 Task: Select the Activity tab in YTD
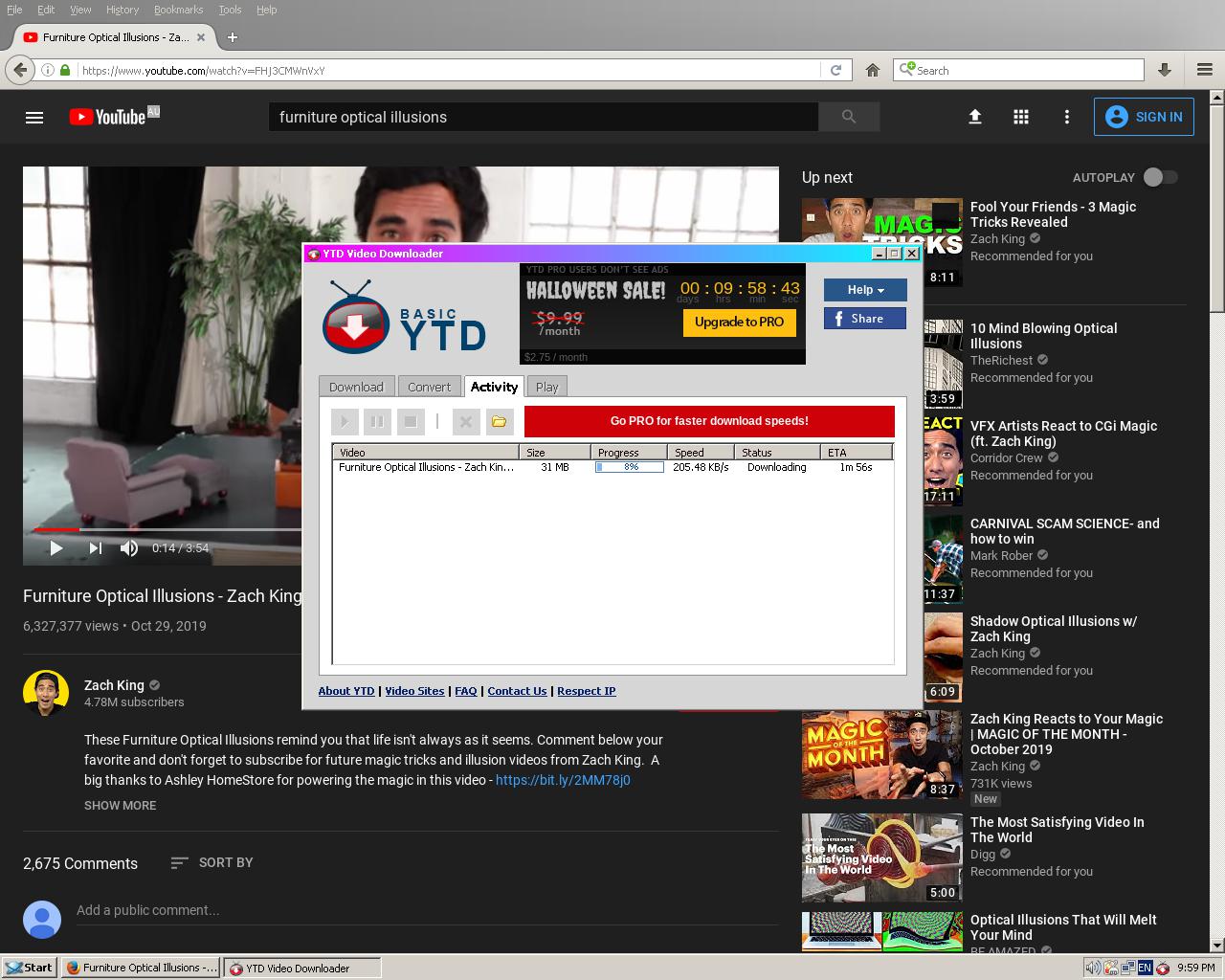(494, 386)
